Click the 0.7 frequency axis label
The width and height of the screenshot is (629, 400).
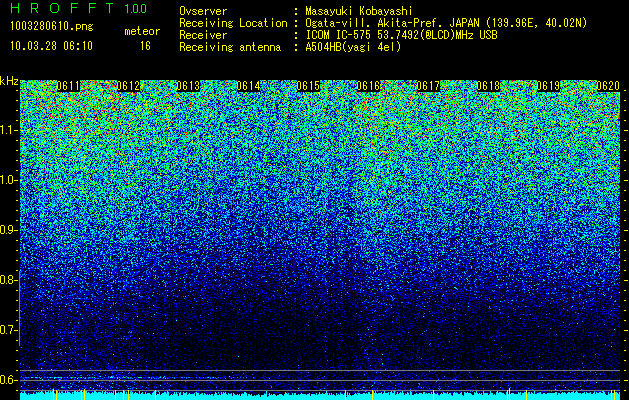pyautogui.click(x=8, y=330)
